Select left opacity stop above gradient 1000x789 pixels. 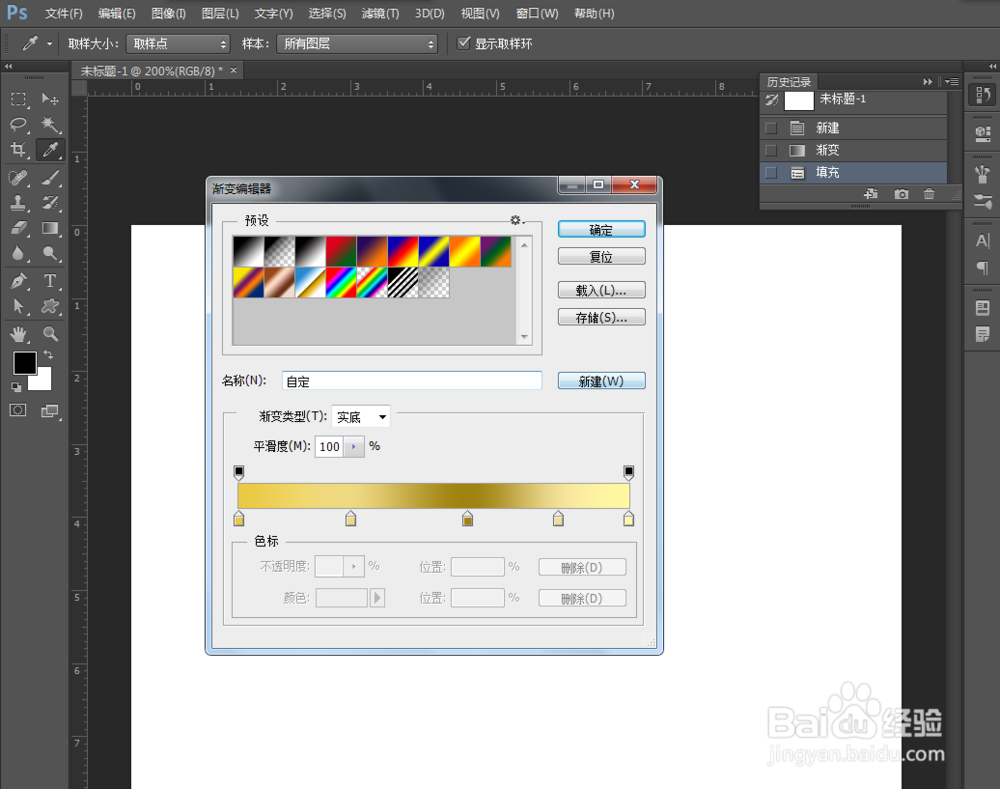pos(239,473)
